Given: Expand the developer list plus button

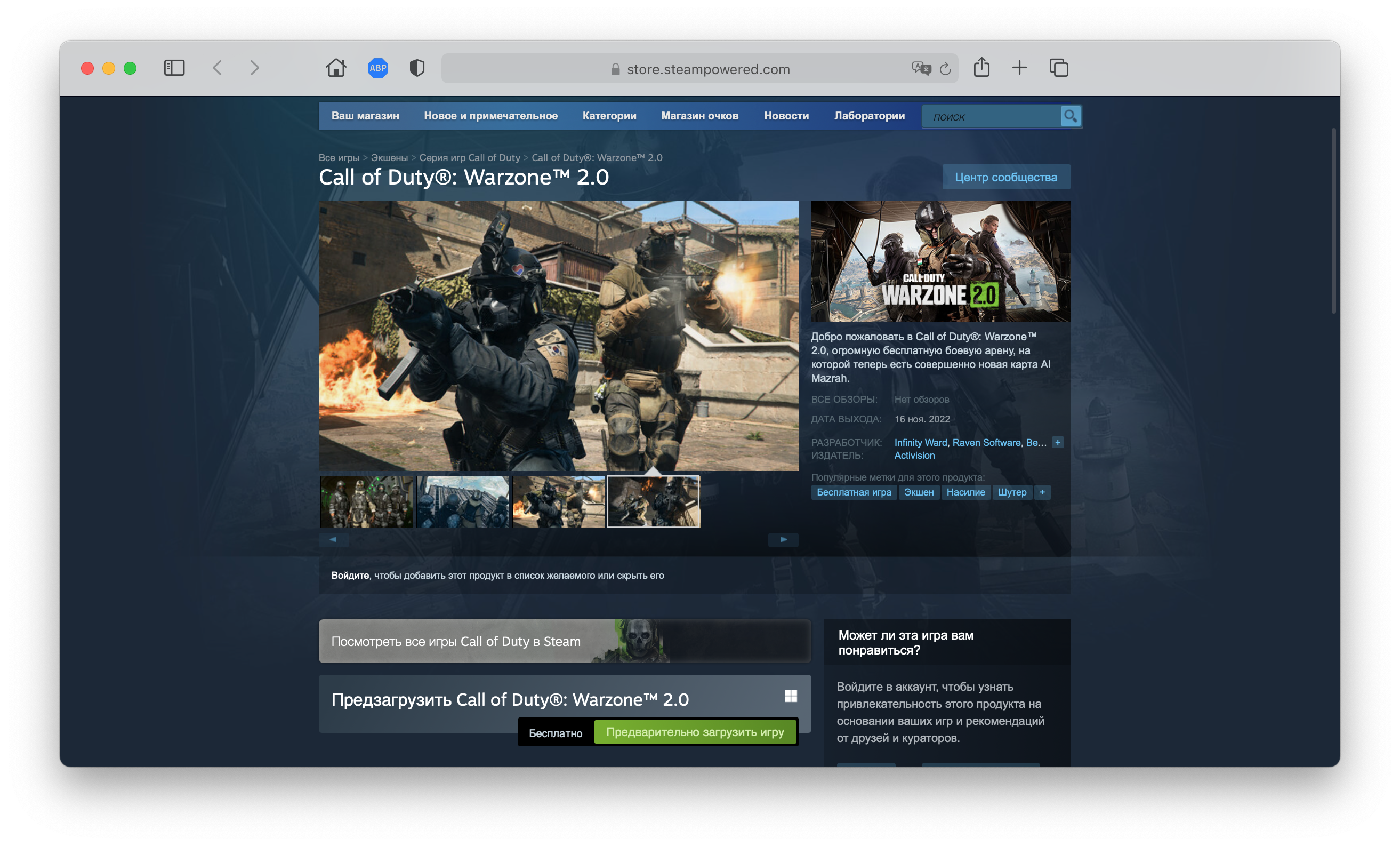Looking at the screenshot, I should (x=1057, y=442).
